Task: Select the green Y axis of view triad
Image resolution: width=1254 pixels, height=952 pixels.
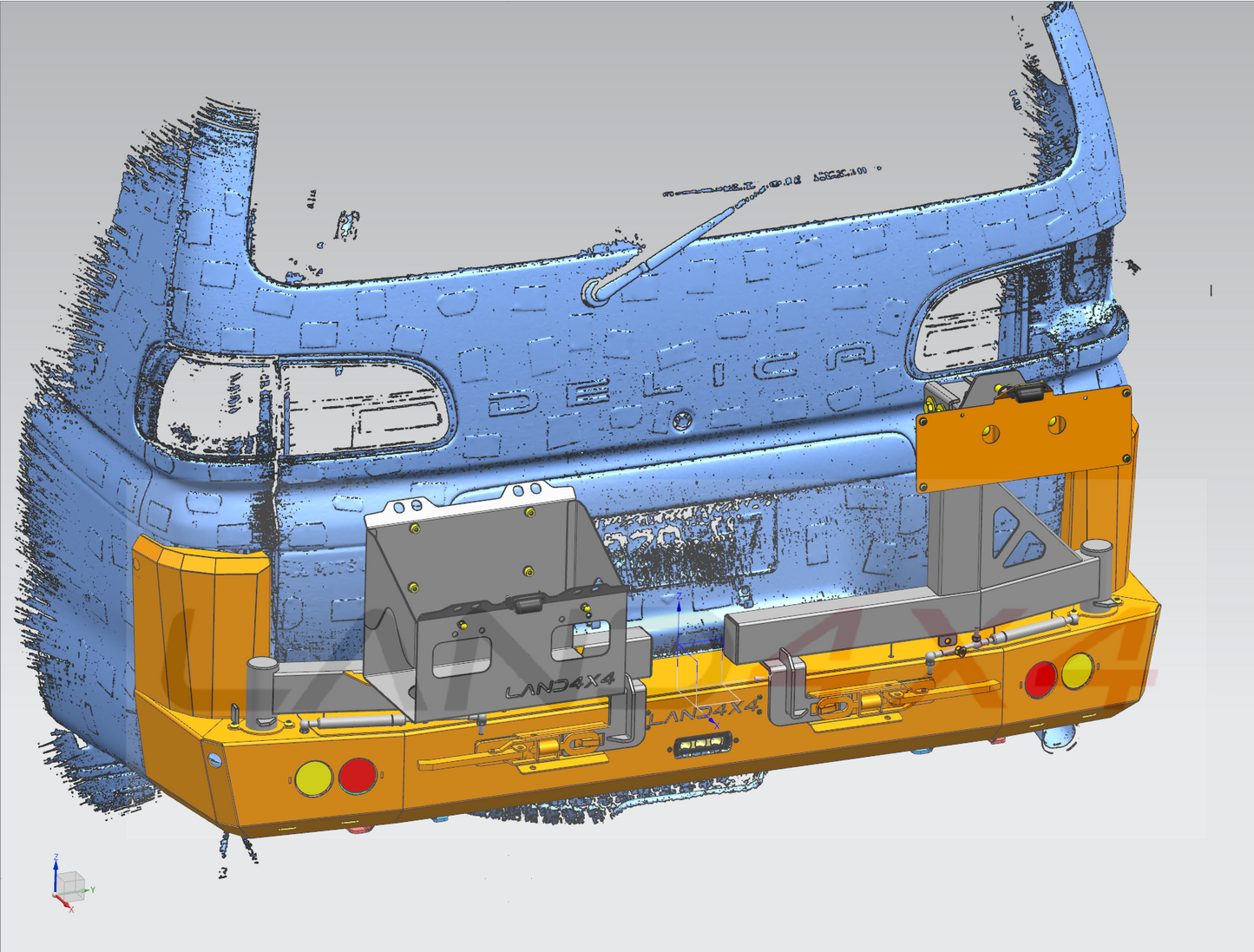Action: tap(89, 890)
